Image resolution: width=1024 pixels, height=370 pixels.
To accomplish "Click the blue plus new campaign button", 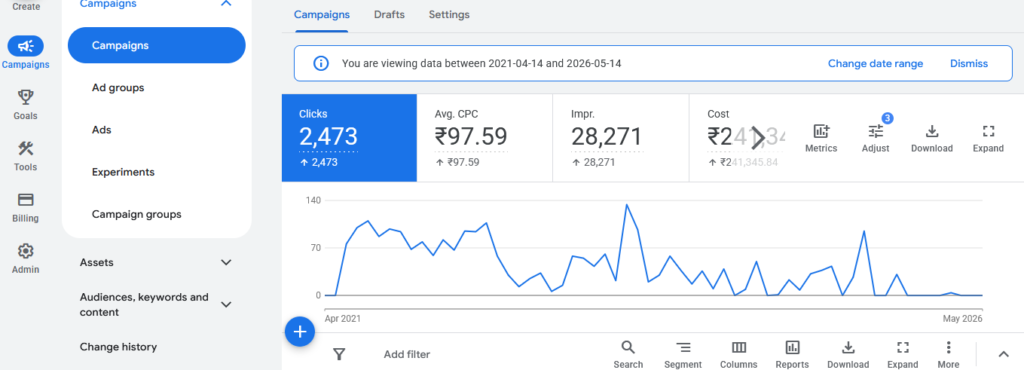I will (300, 331).
